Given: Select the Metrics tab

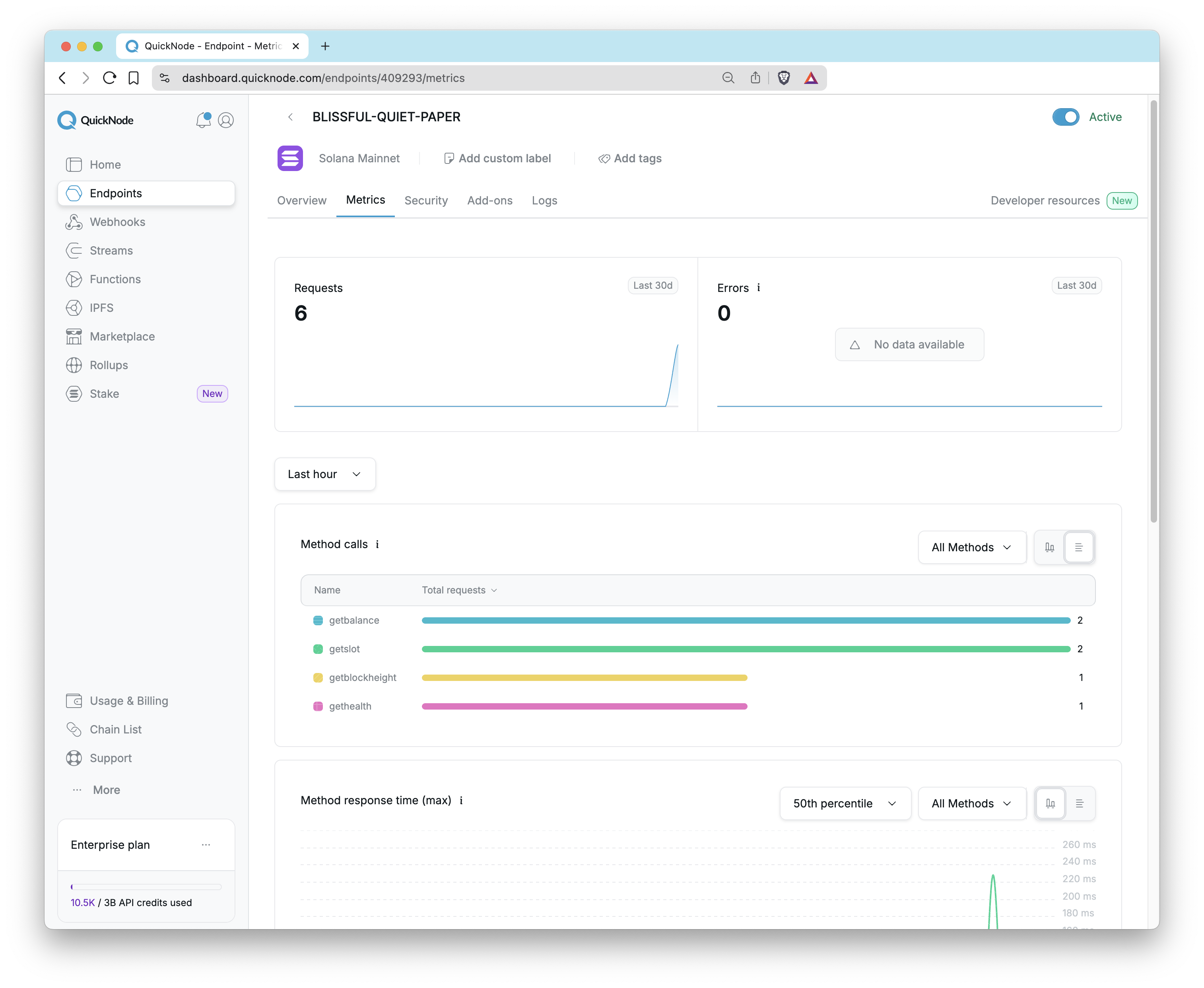Looking at the screenshot, I should tap(365, 200).
